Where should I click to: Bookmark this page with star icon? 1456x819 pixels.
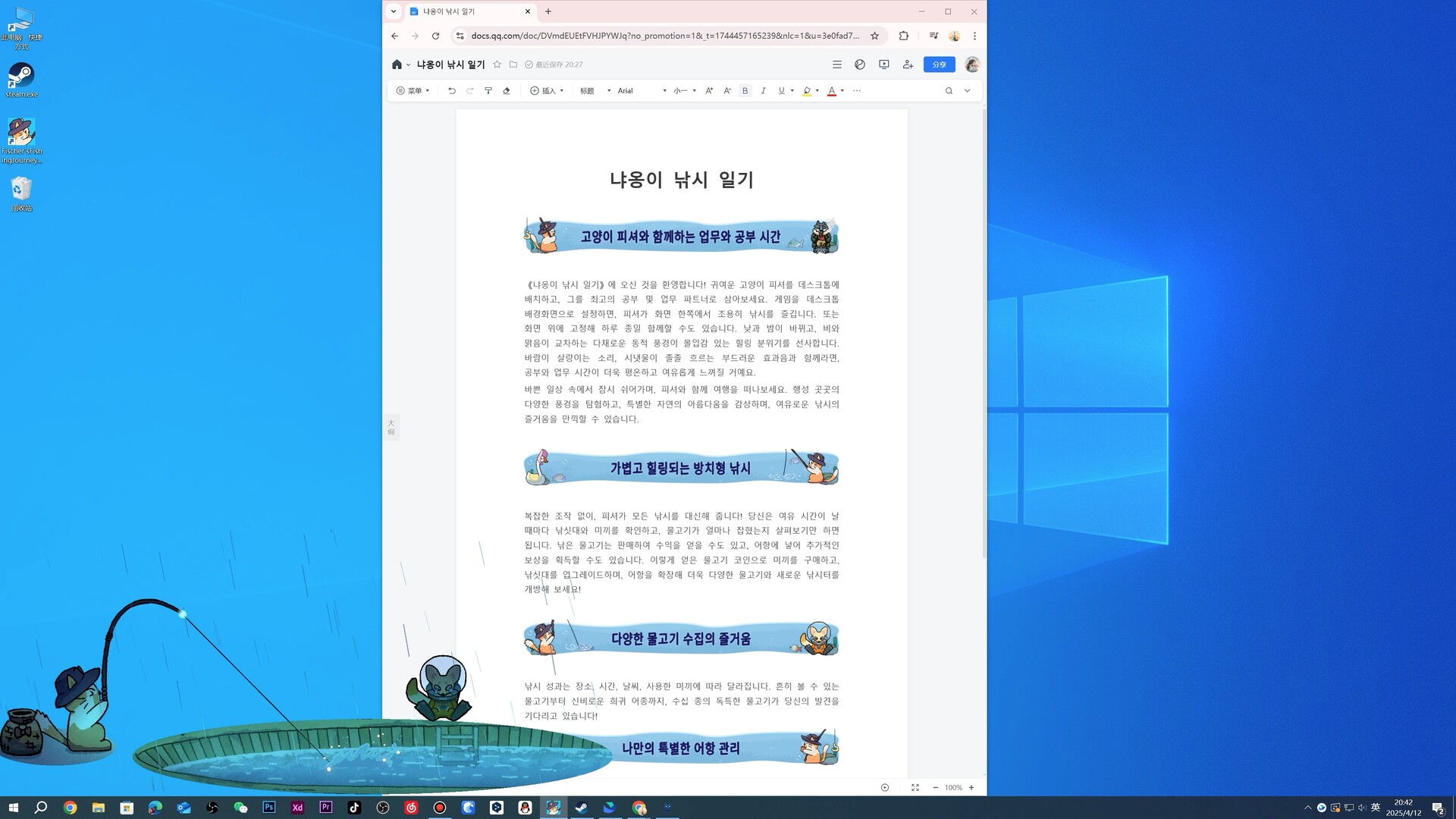(x=874, y=36)
